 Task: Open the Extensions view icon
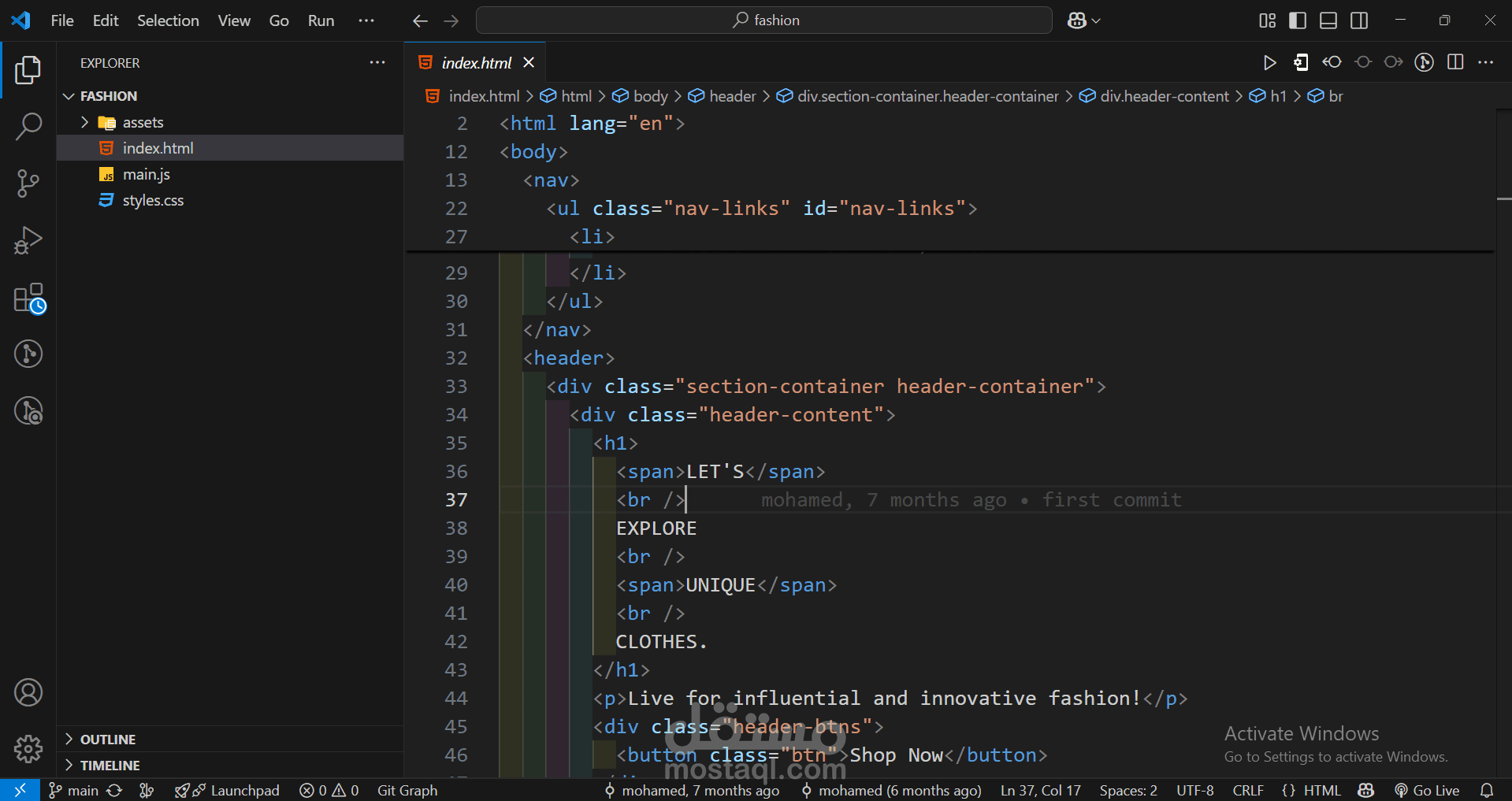pyautogui.click(x=30, y=299)
